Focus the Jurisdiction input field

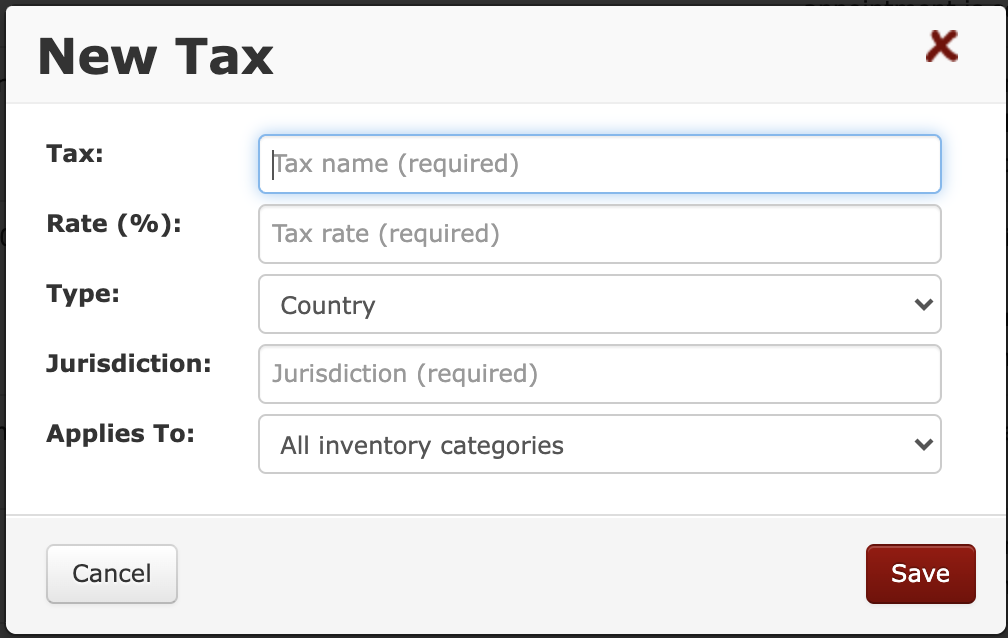600,374
